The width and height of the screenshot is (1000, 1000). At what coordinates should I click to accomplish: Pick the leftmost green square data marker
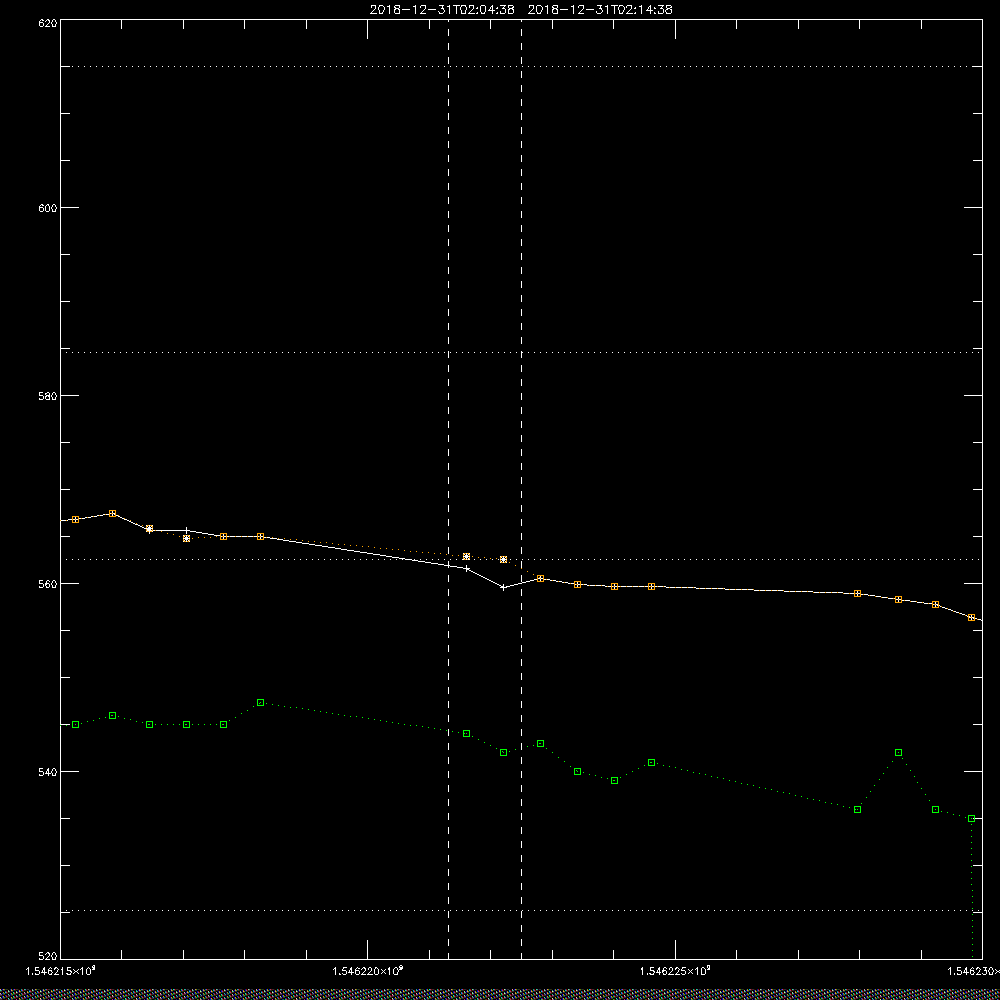pos(75,724)
